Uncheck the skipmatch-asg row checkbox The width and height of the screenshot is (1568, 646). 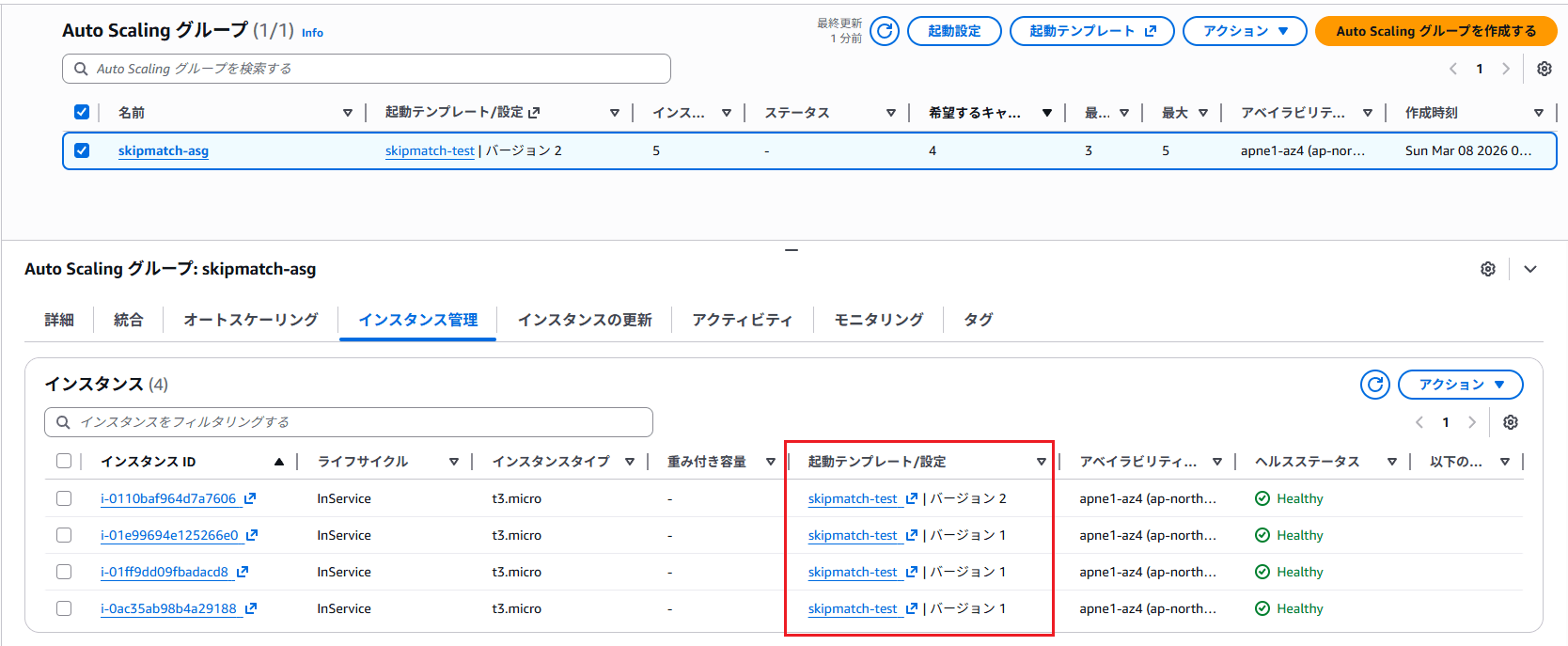pos(82,150)
